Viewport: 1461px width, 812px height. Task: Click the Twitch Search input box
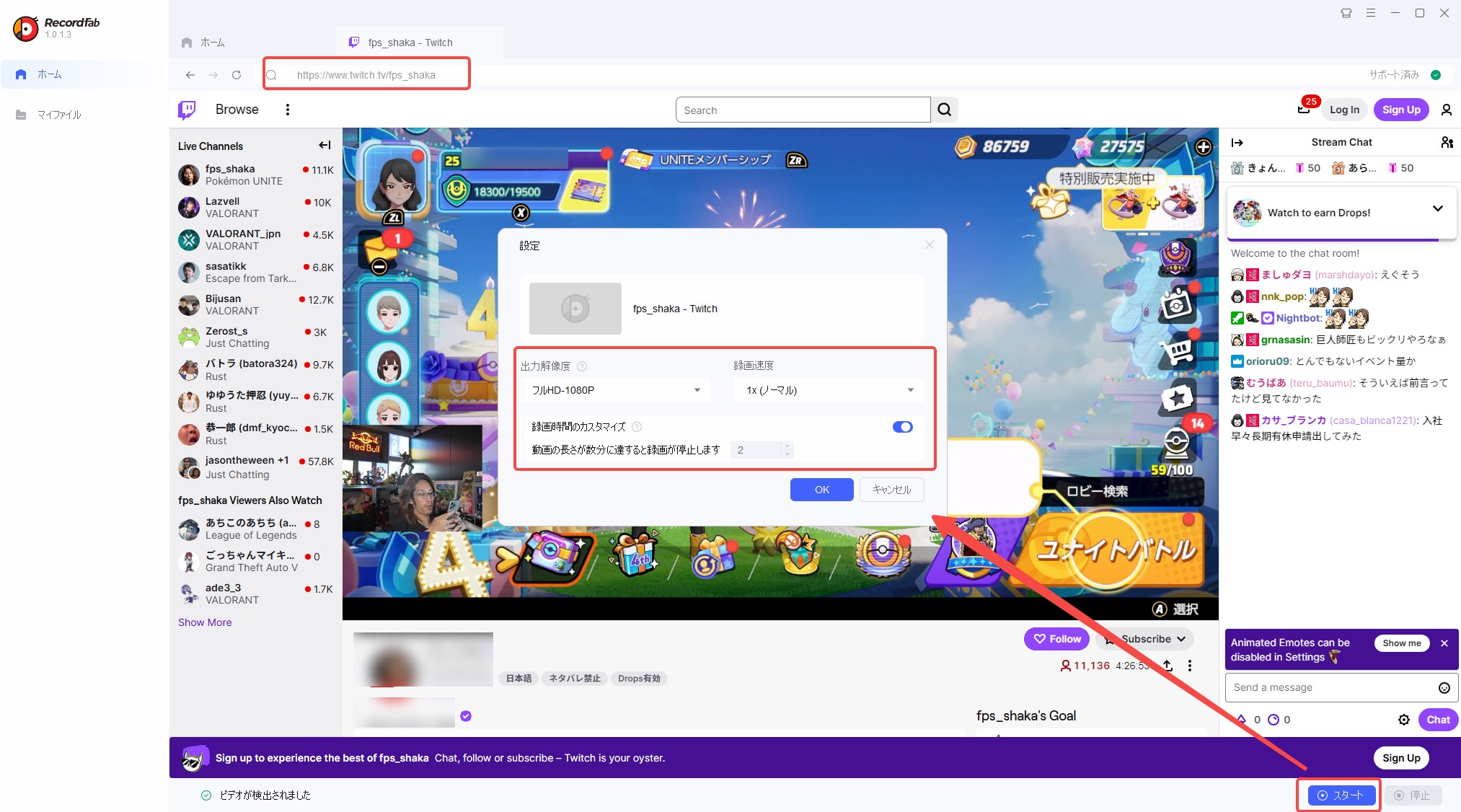[x=803, y=110]
